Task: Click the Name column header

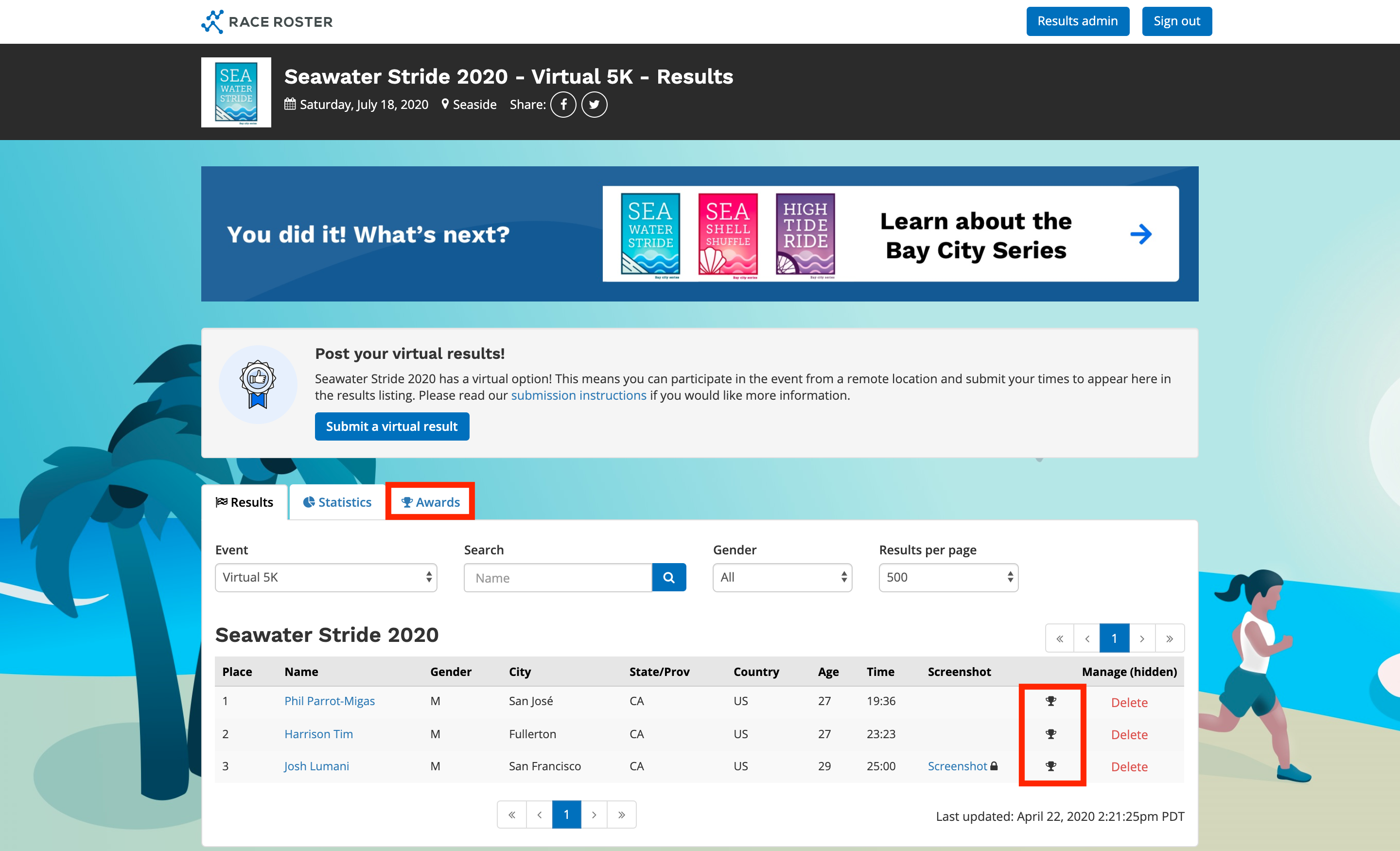Action: point(301,672)
